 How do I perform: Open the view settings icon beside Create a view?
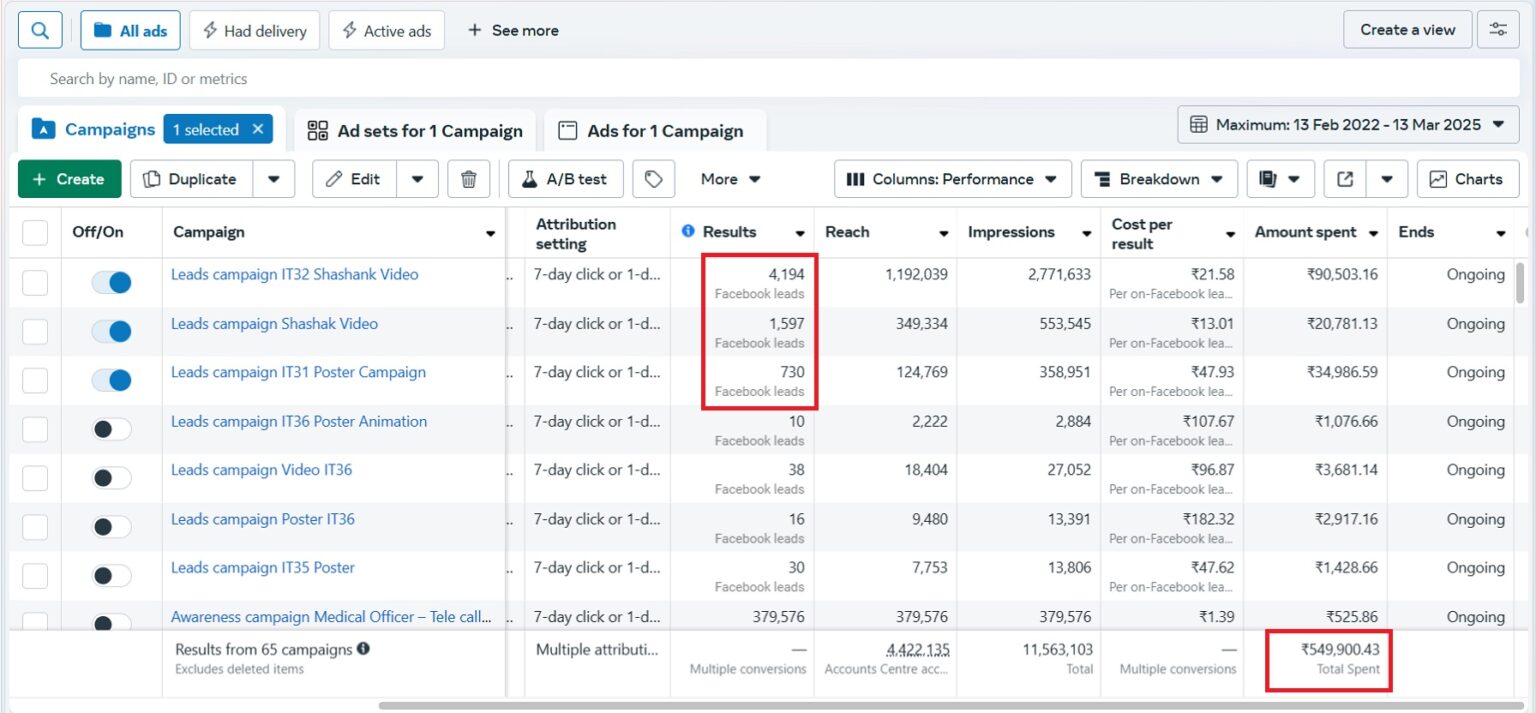(1497, 29)
